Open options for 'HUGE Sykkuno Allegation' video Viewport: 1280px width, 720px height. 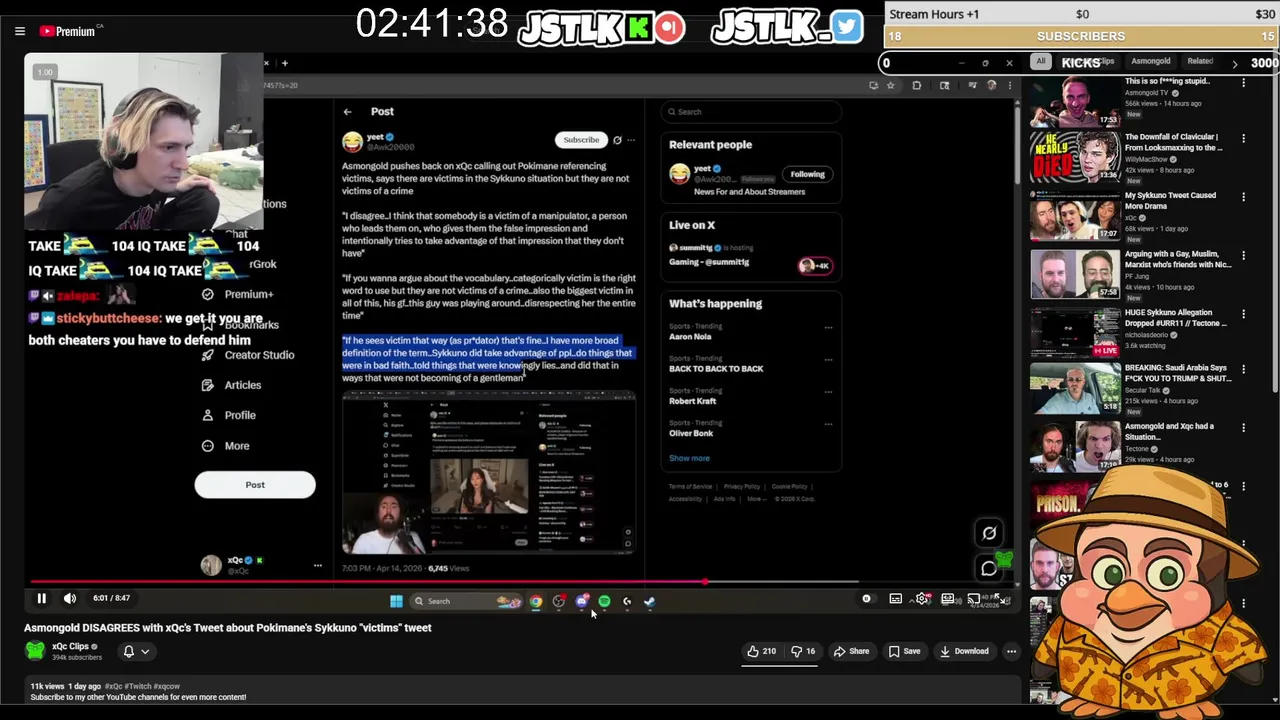[1243, 314]
